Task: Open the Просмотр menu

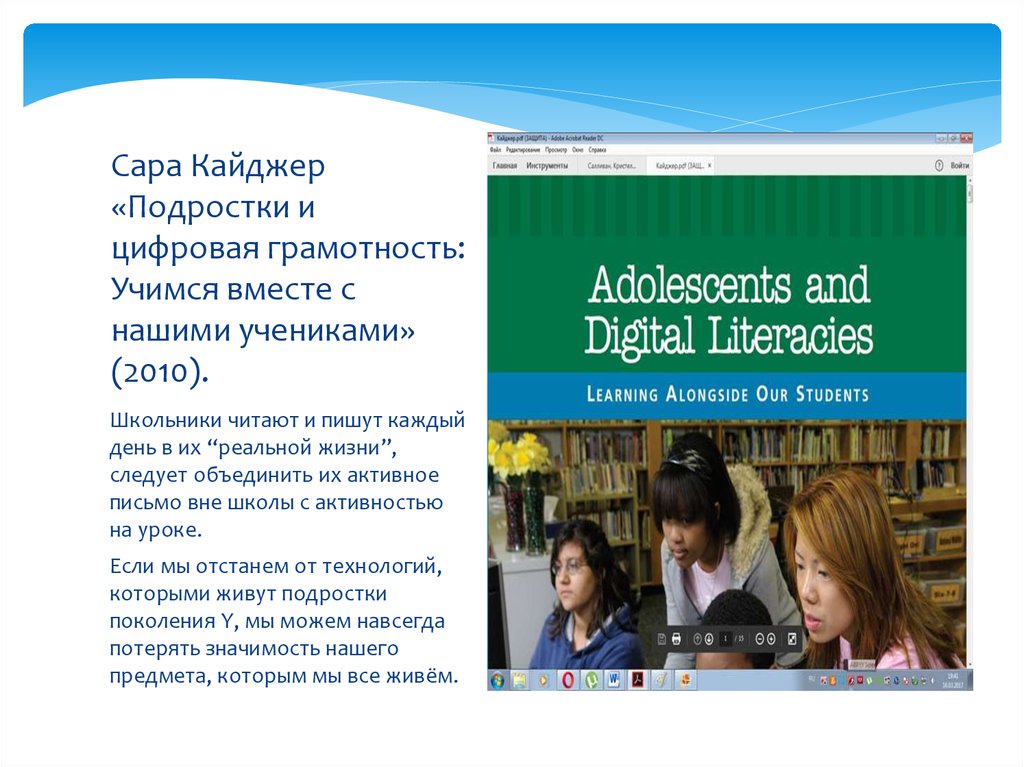Action: 556,148
